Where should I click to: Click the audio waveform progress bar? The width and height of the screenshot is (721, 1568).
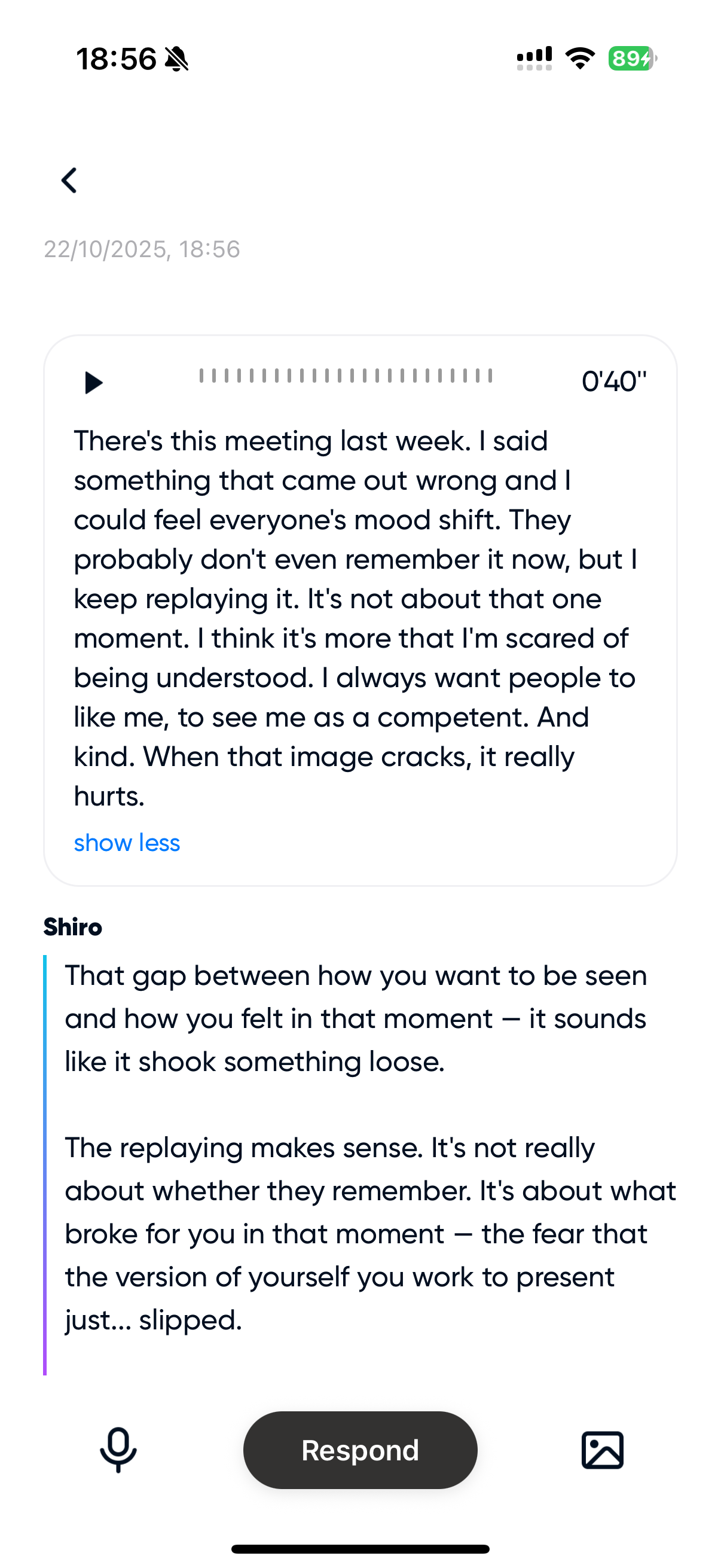coord(346,376)
